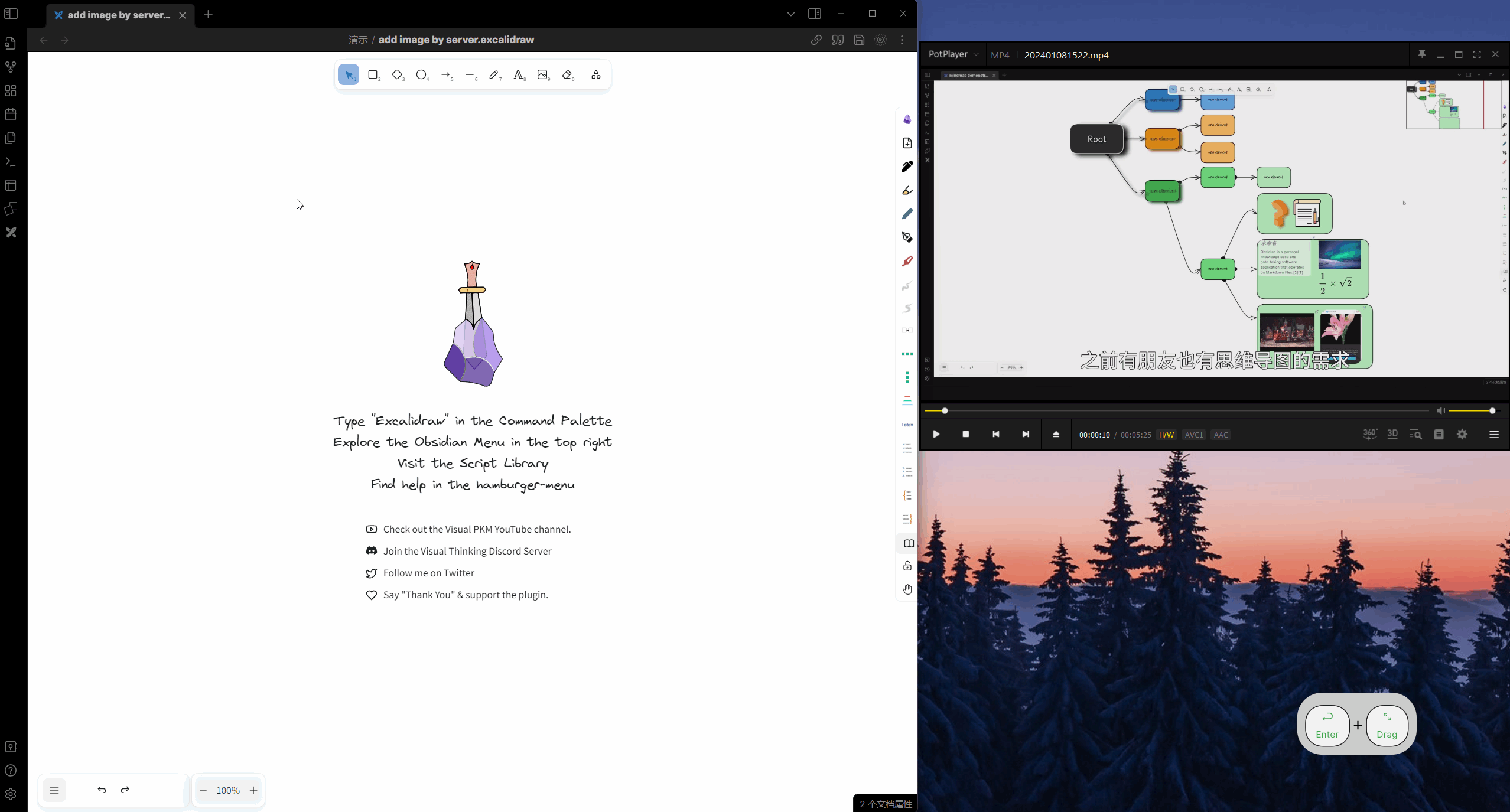The width and height of the screenshot is (1510, 812).
Task: Open the Excalidraw hamburger menu
Action: (54, 790)
